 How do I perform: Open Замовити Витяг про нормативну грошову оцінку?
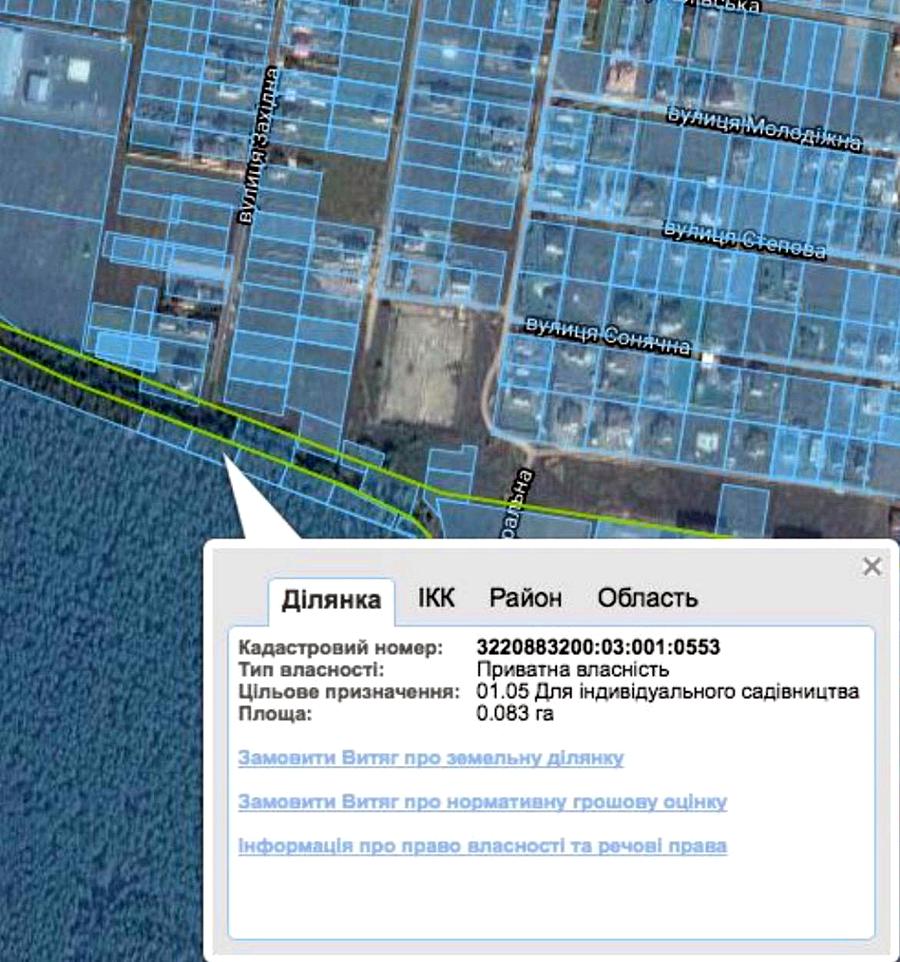pyautogui.click(x=482, y=802)
